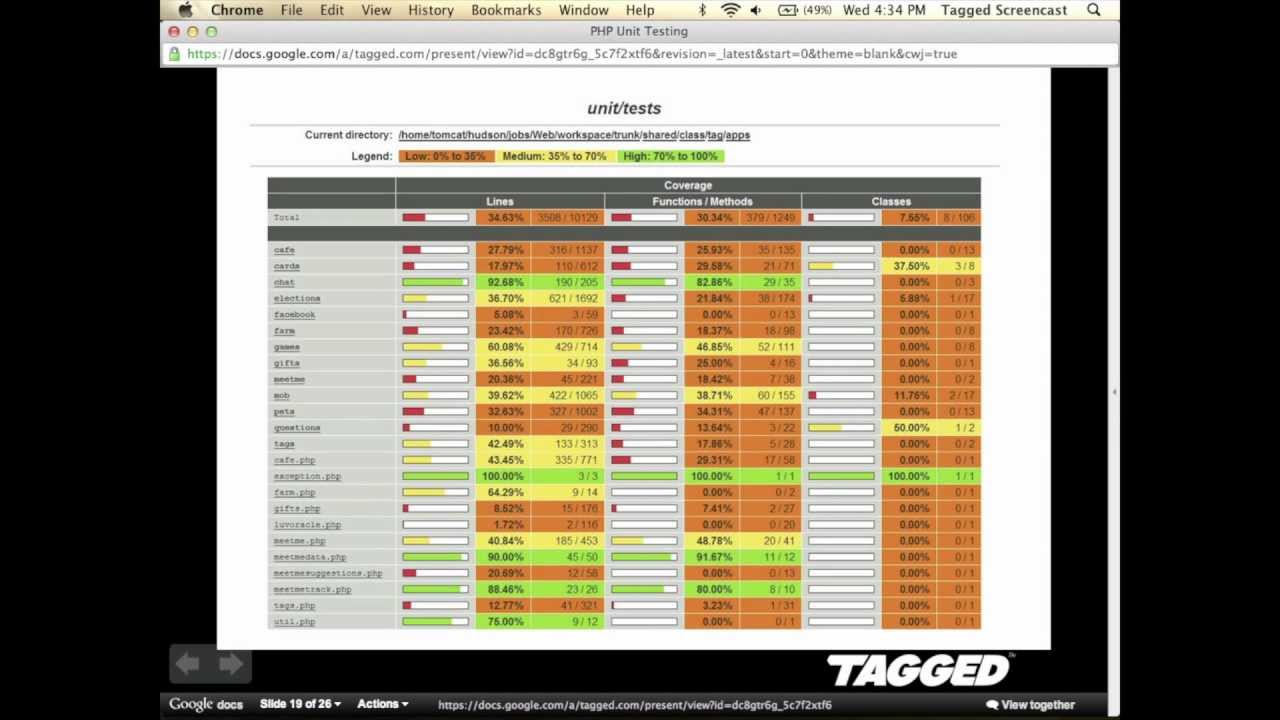This screenshot has height=720, width=1280.
Task: Click the URL address field
Action: (640, 54)
